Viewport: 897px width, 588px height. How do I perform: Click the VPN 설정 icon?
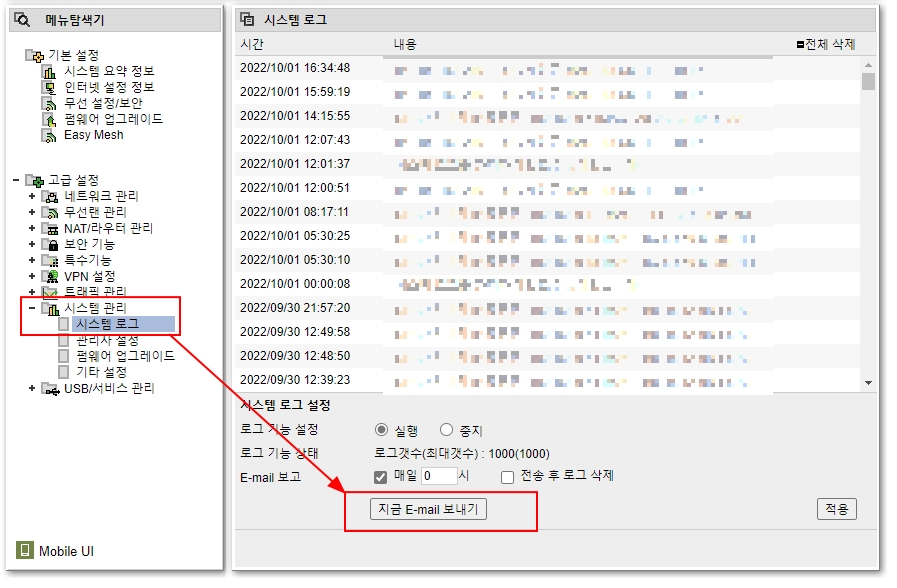(x=50, y=277)
